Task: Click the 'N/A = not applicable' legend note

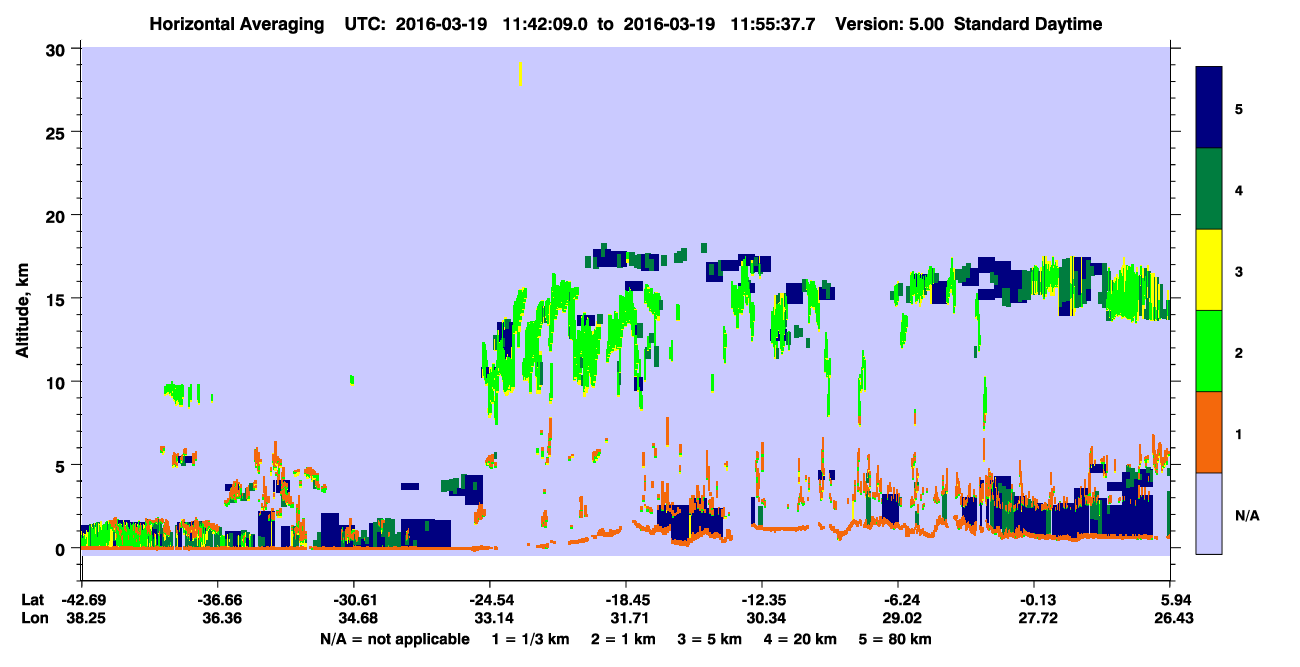Action: pos(394,639)
